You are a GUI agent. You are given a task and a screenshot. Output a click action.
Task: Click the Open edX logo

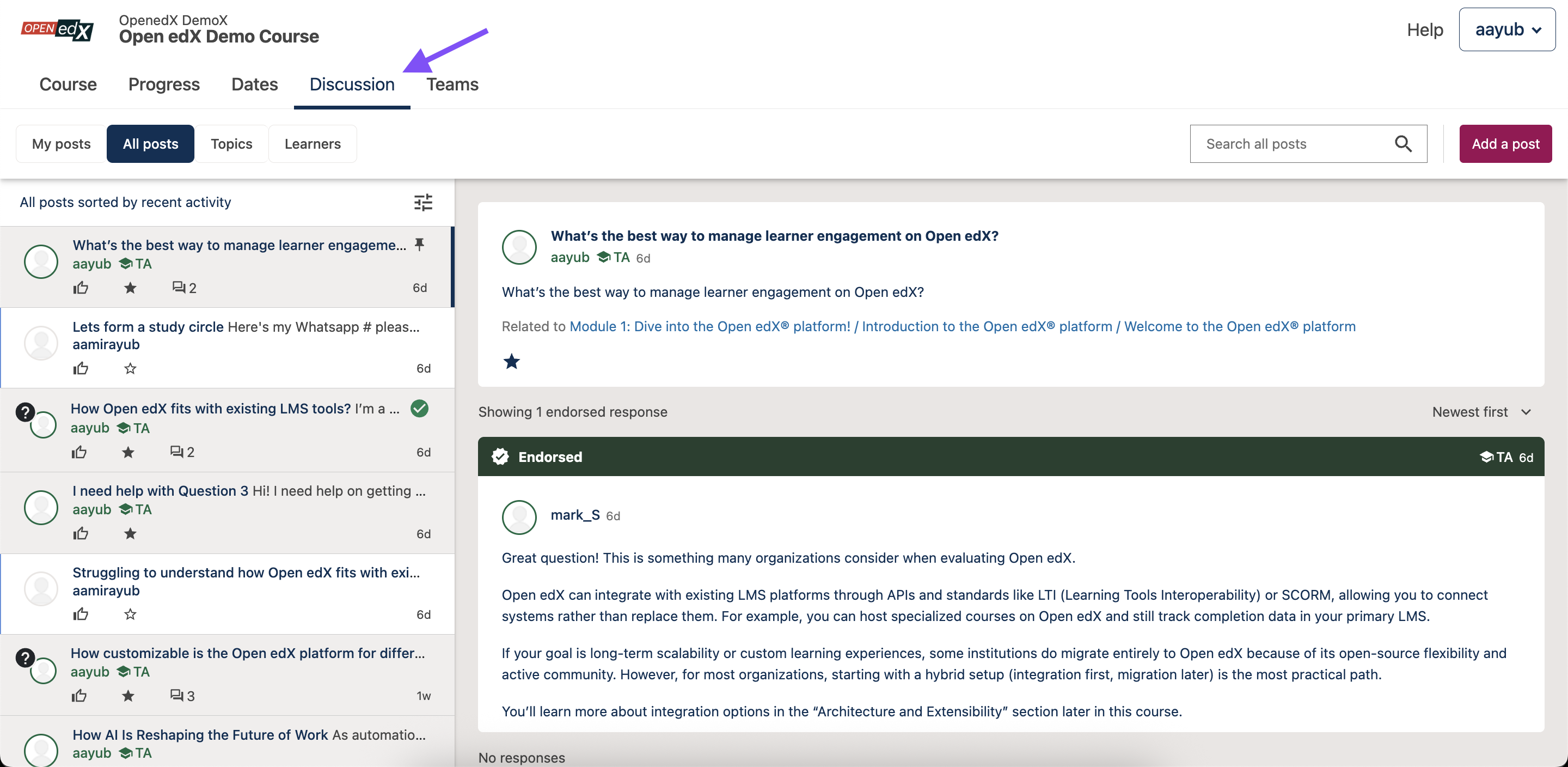point(58,29)
